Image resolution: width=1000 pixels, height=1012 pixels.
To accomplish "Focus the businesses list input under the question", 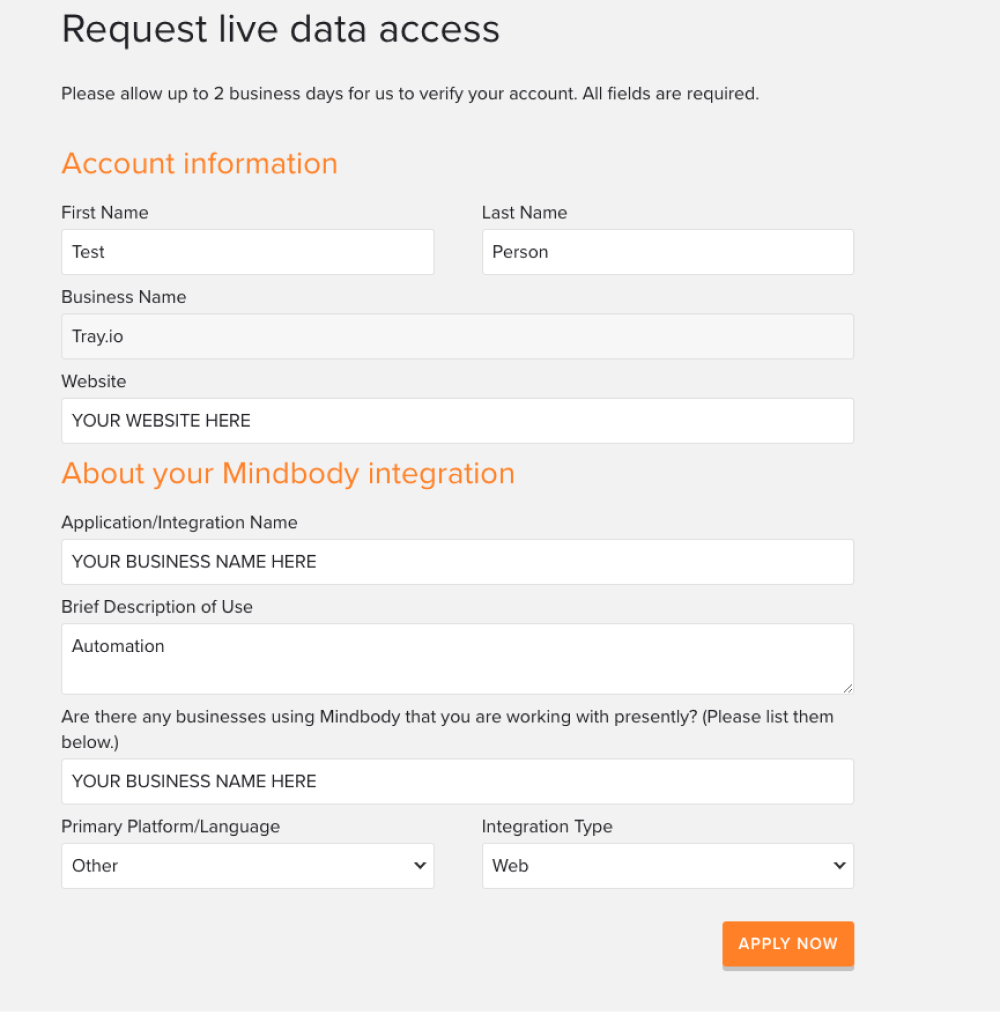I will click(457, 781).
